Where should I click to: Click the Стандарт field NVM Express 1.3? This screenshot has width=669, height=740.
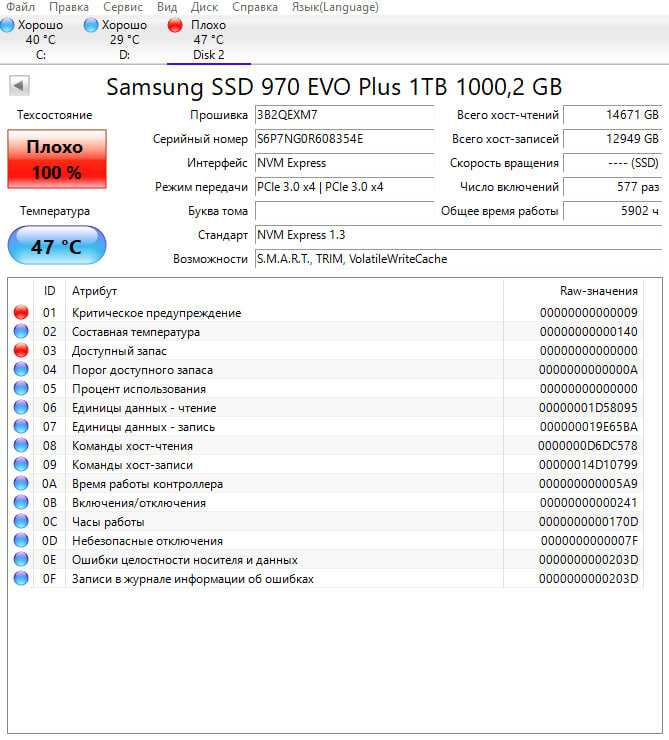(x=459, y=235)
